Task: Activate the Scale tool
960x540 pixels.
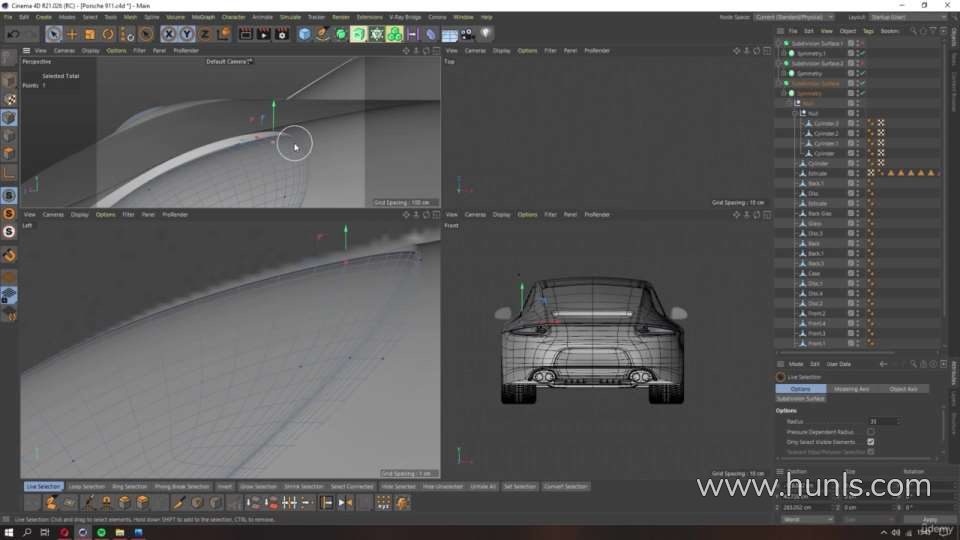Action: 90,34
